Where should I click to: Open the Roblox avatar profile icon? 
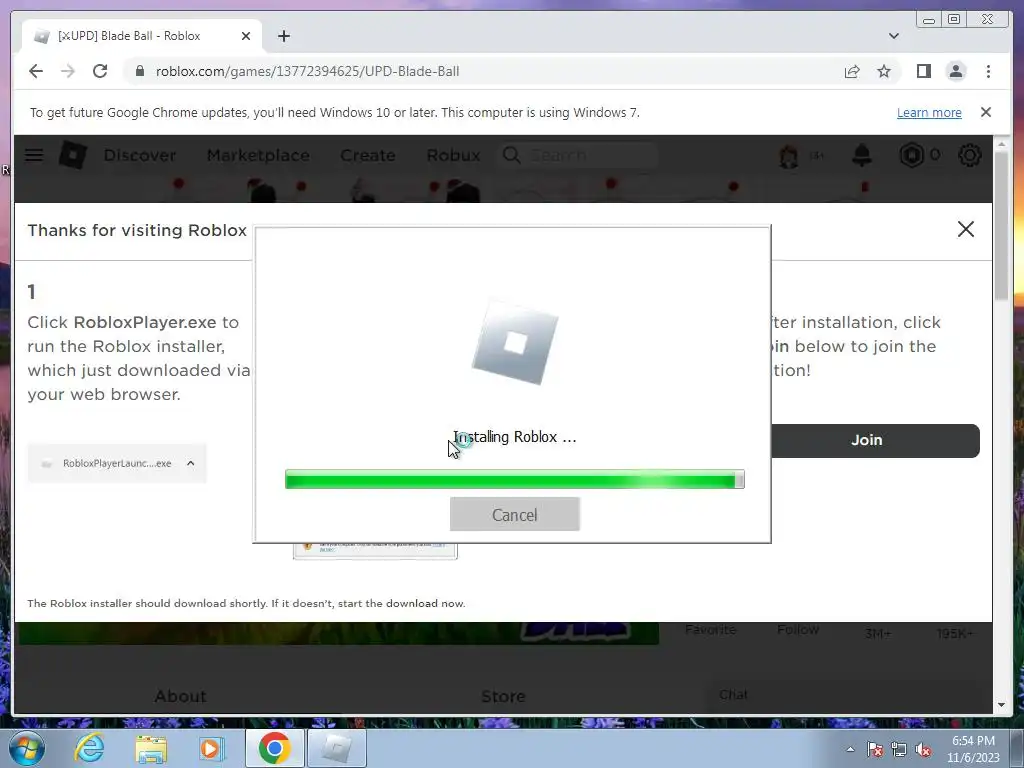click(788, 155)
